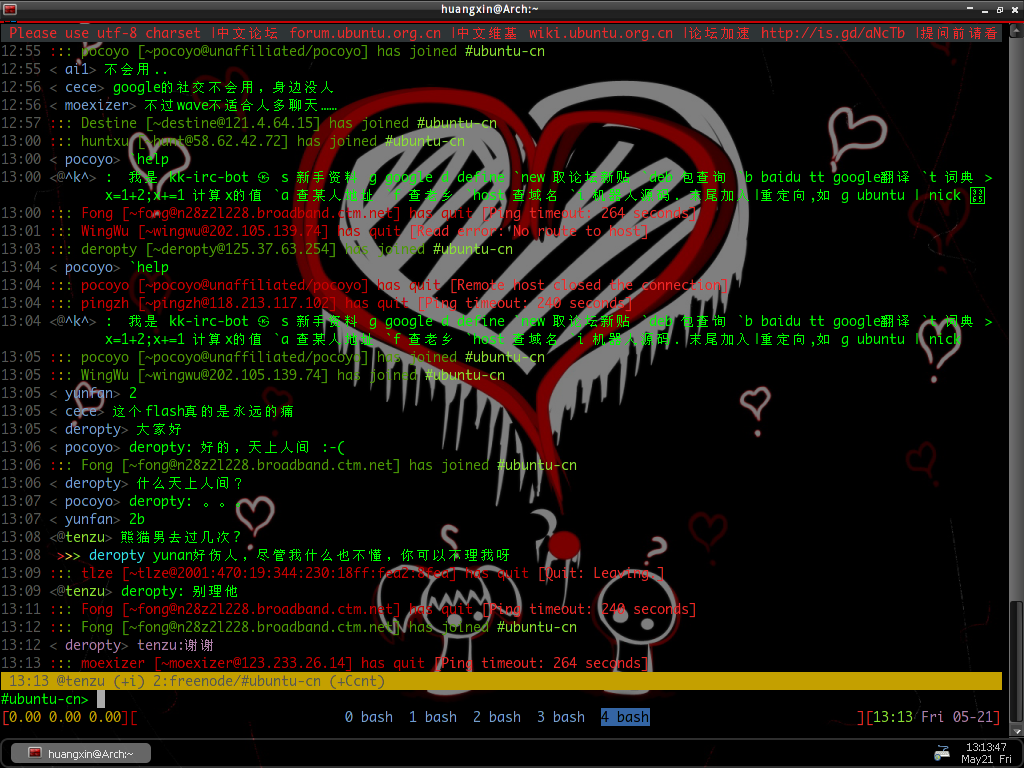Click the line "deropty has joined #ubuntu-cn"

tap(257, 249)
